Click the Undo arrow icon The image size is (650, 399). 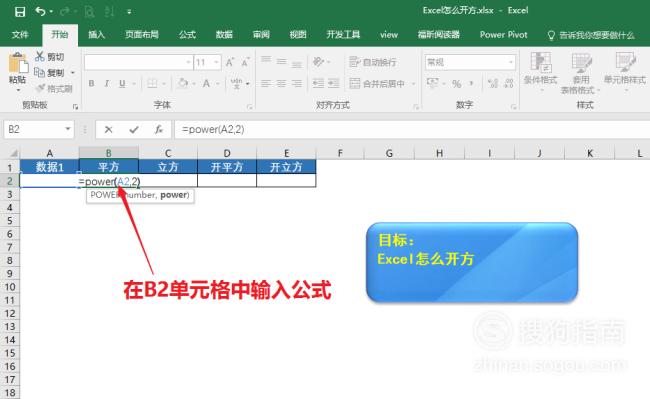[x=40, y=11]
